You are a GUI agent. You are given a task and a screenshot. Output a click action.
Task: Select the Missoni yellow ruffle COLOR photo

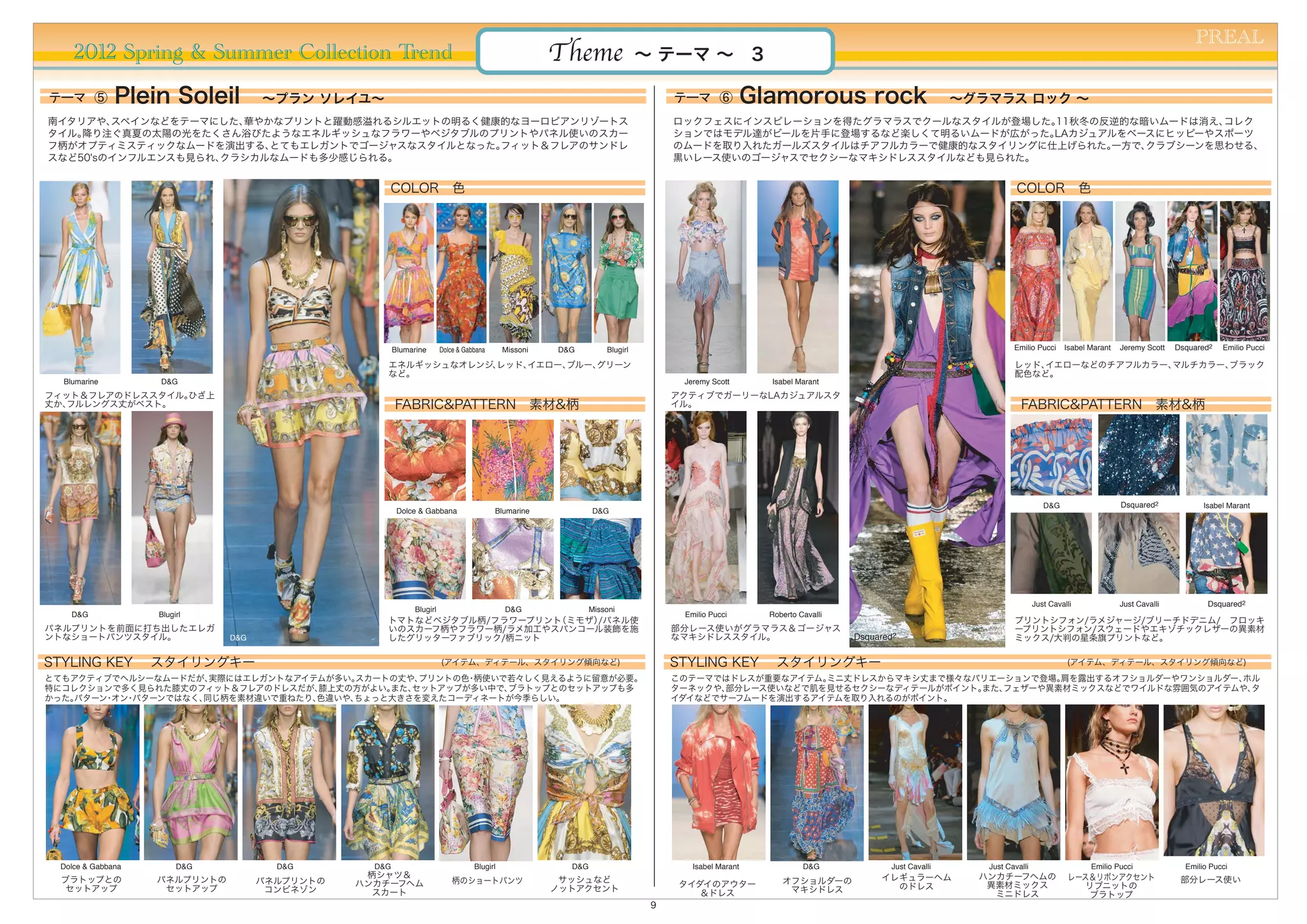[514, 273]
